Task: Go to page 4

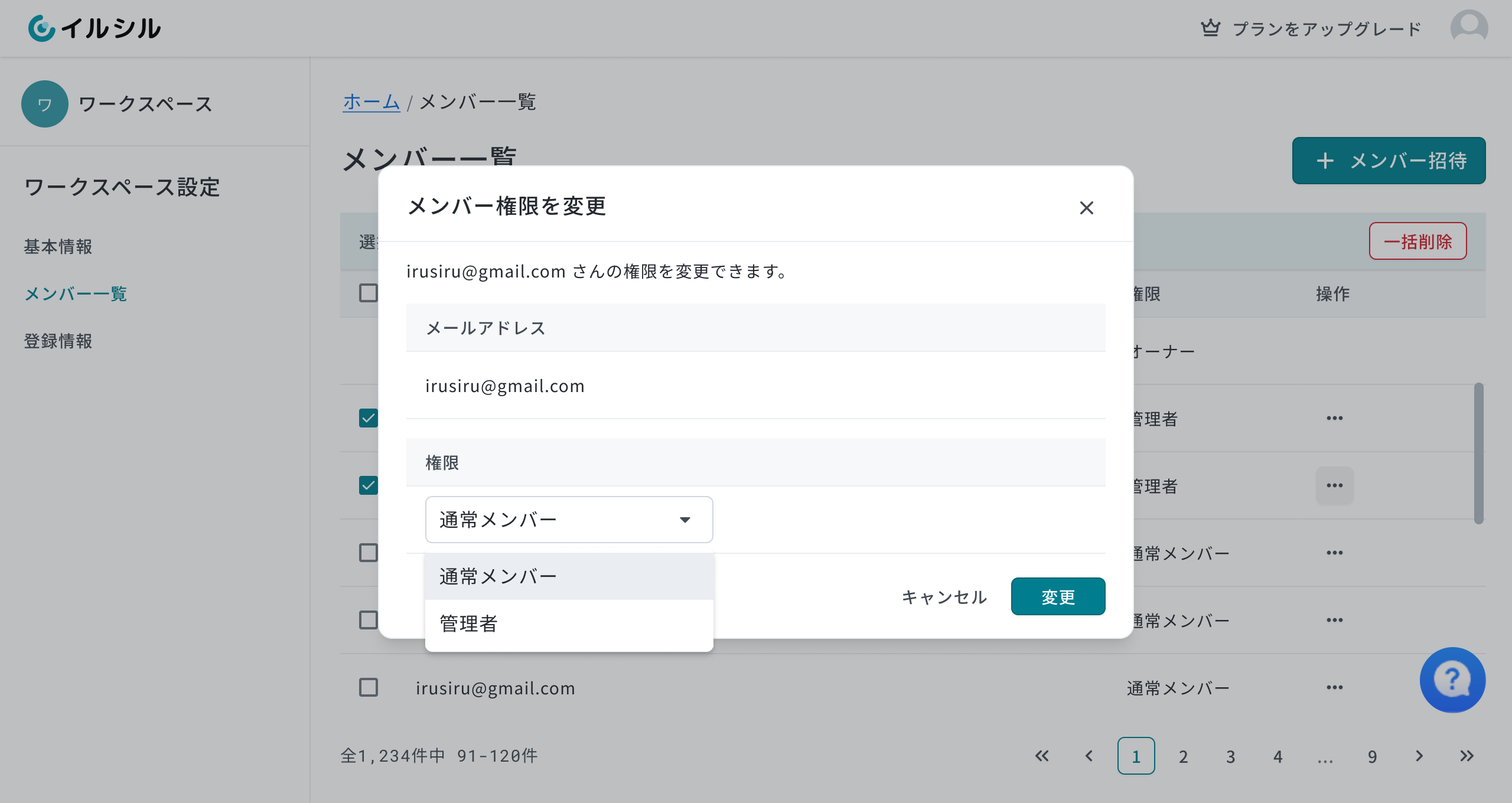Action: tap(1278, 756)
